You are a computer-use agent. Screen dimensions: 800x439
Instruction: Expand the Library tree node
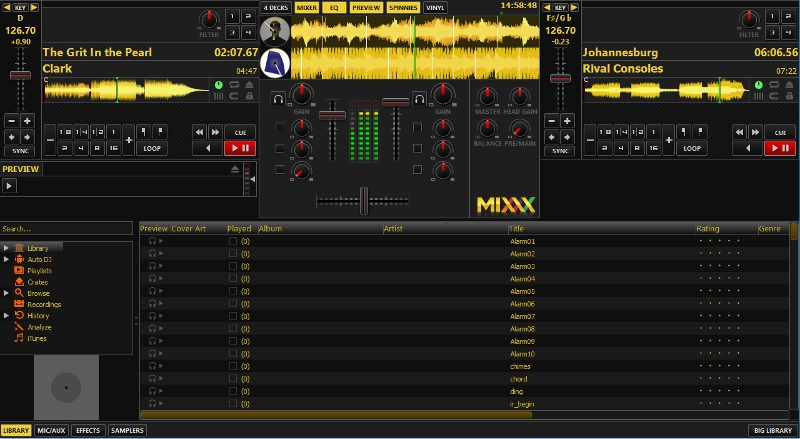[6, 248]
